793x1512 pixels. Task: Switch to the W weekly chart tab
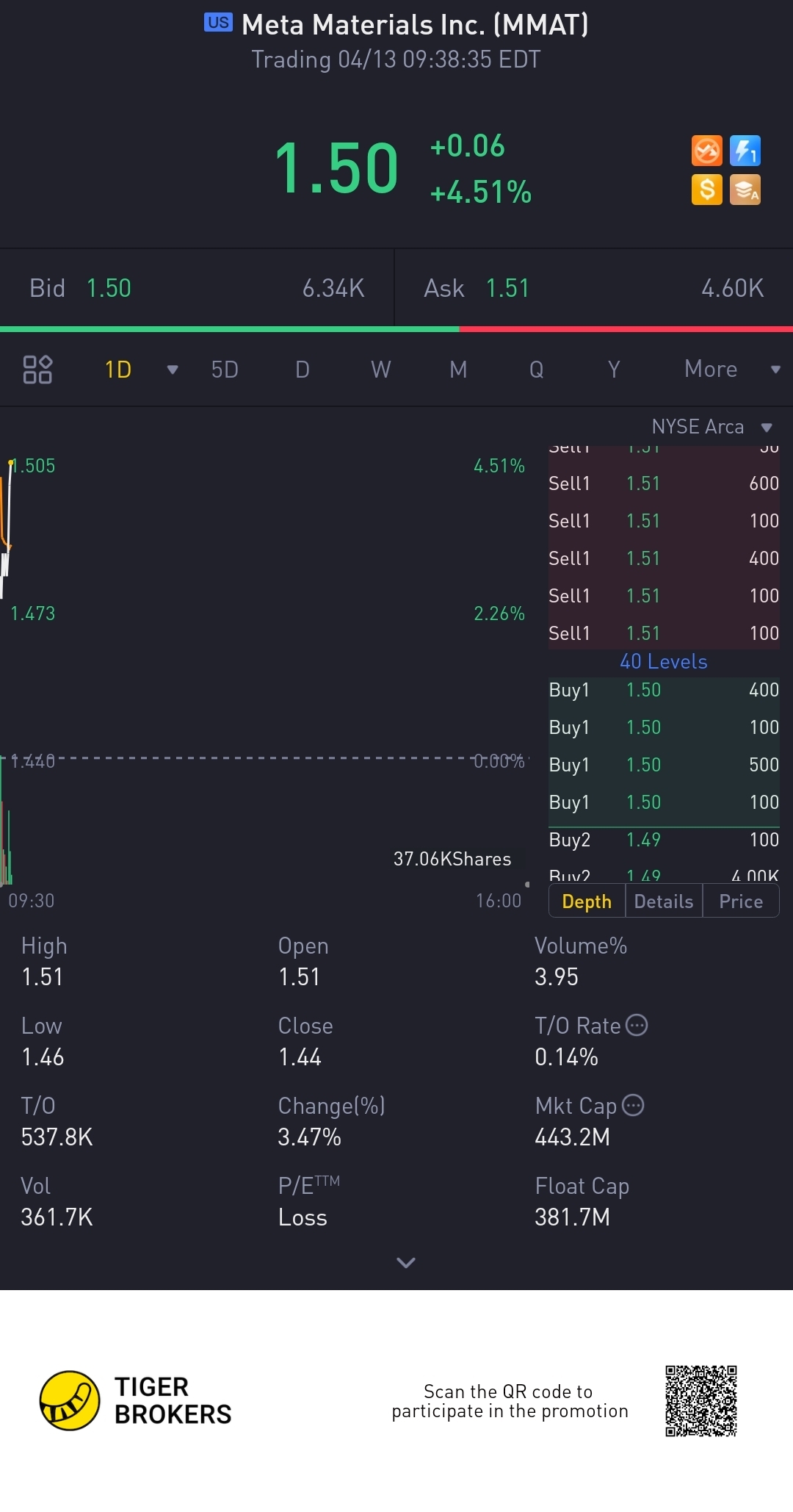point(380,369)
